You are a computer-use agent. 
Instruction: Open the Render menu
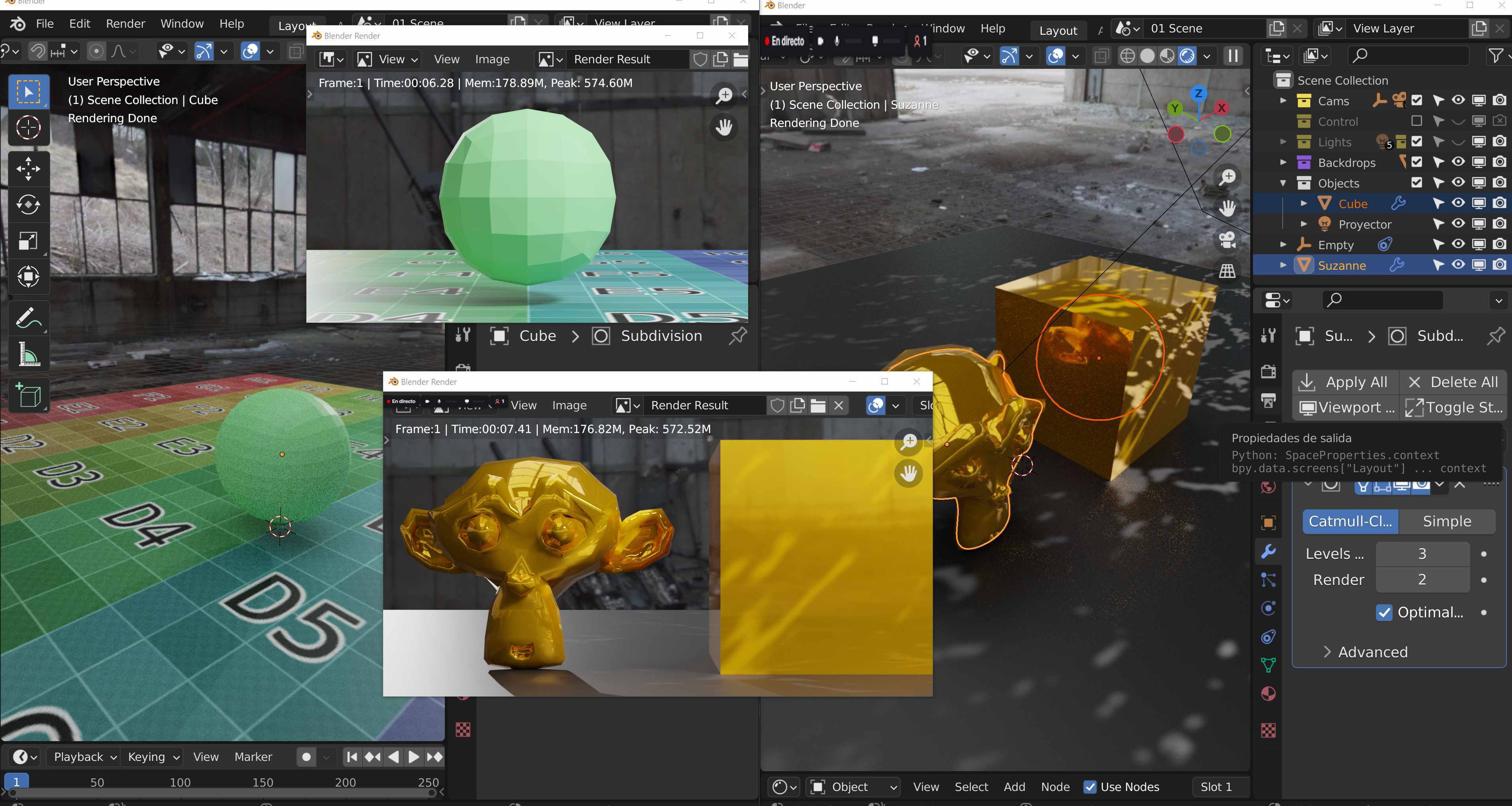click(125, 23)
